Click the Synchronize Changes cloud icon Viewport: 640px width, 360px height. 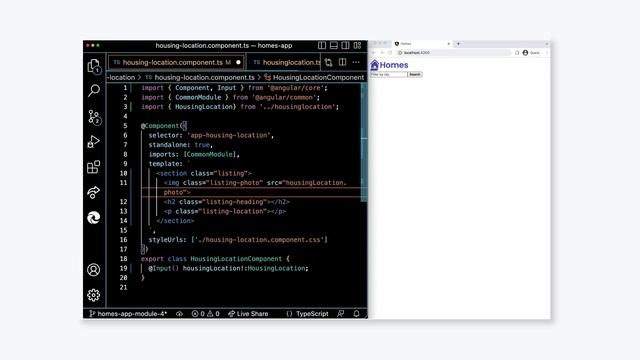(x=179, y=313)
